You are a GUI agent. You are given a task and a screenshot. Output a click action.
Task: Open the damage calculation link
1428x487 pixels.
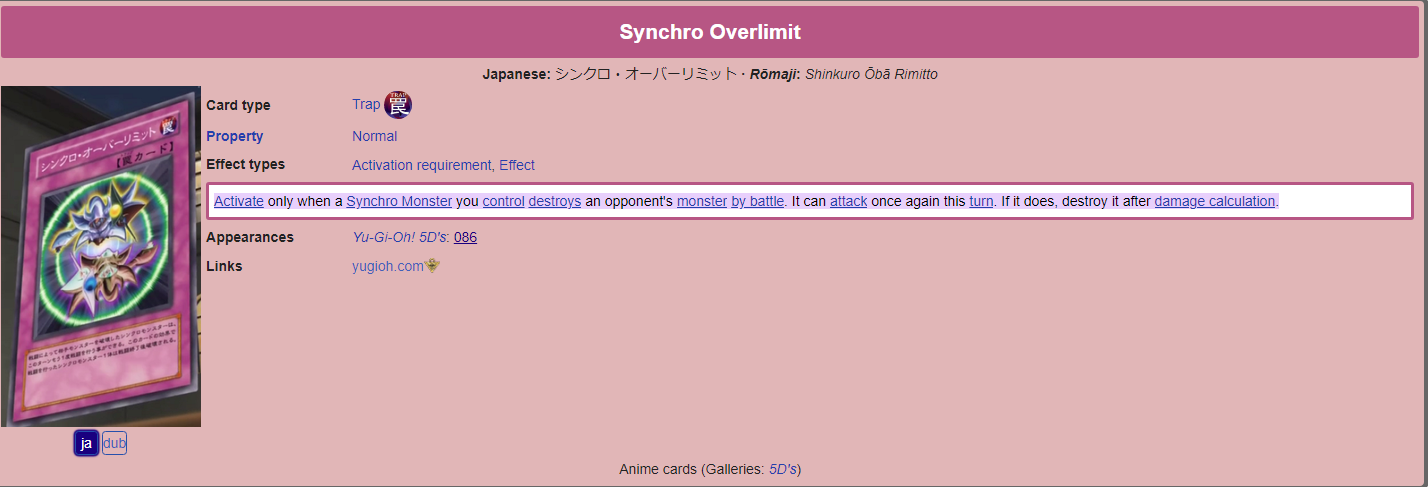pyautogui.click(x=1215, y=201)
